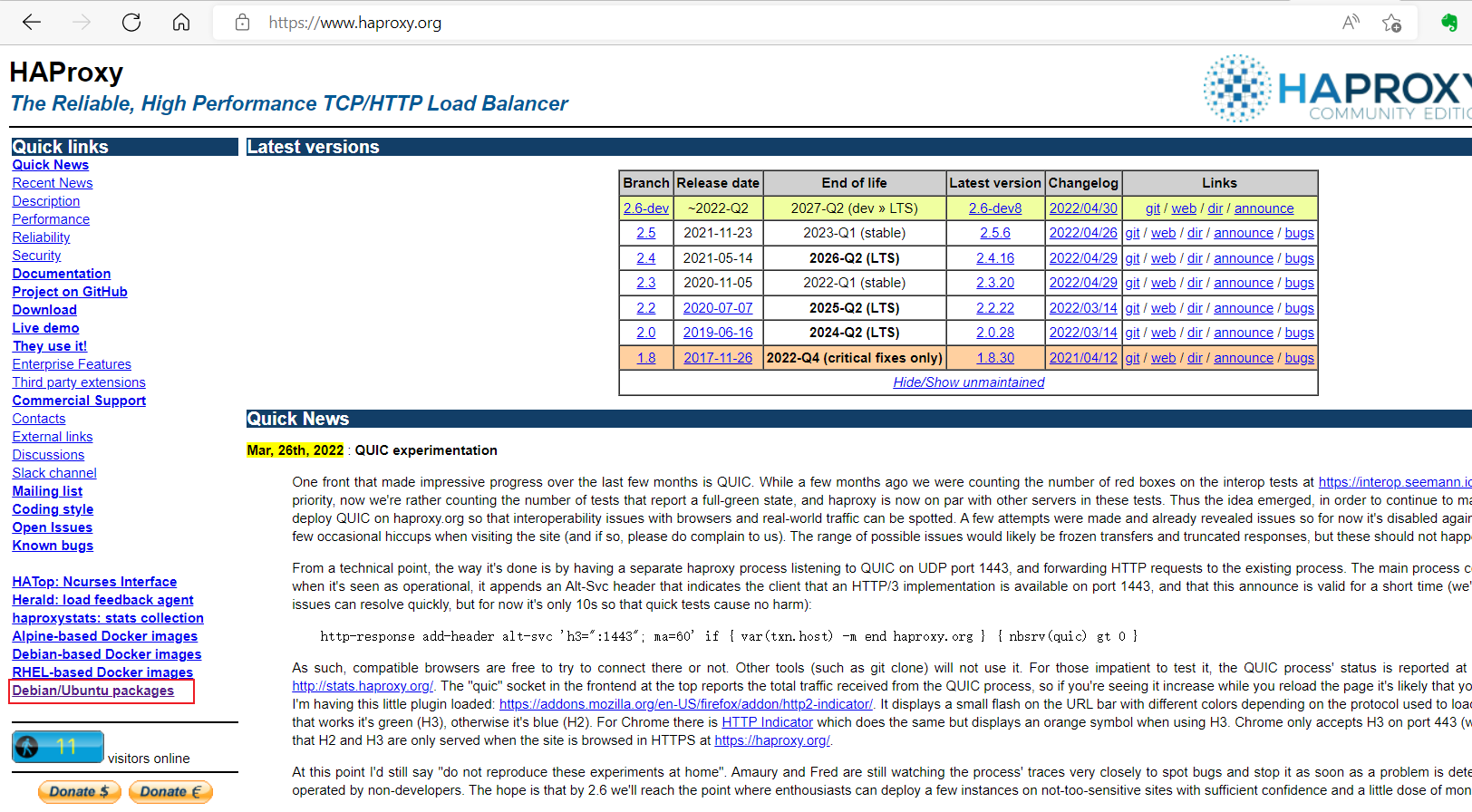Viewport: 1472px width, 812px height.
Task: Open the Firefox http2-indicator addon link
Action: (x=686, y=704)
